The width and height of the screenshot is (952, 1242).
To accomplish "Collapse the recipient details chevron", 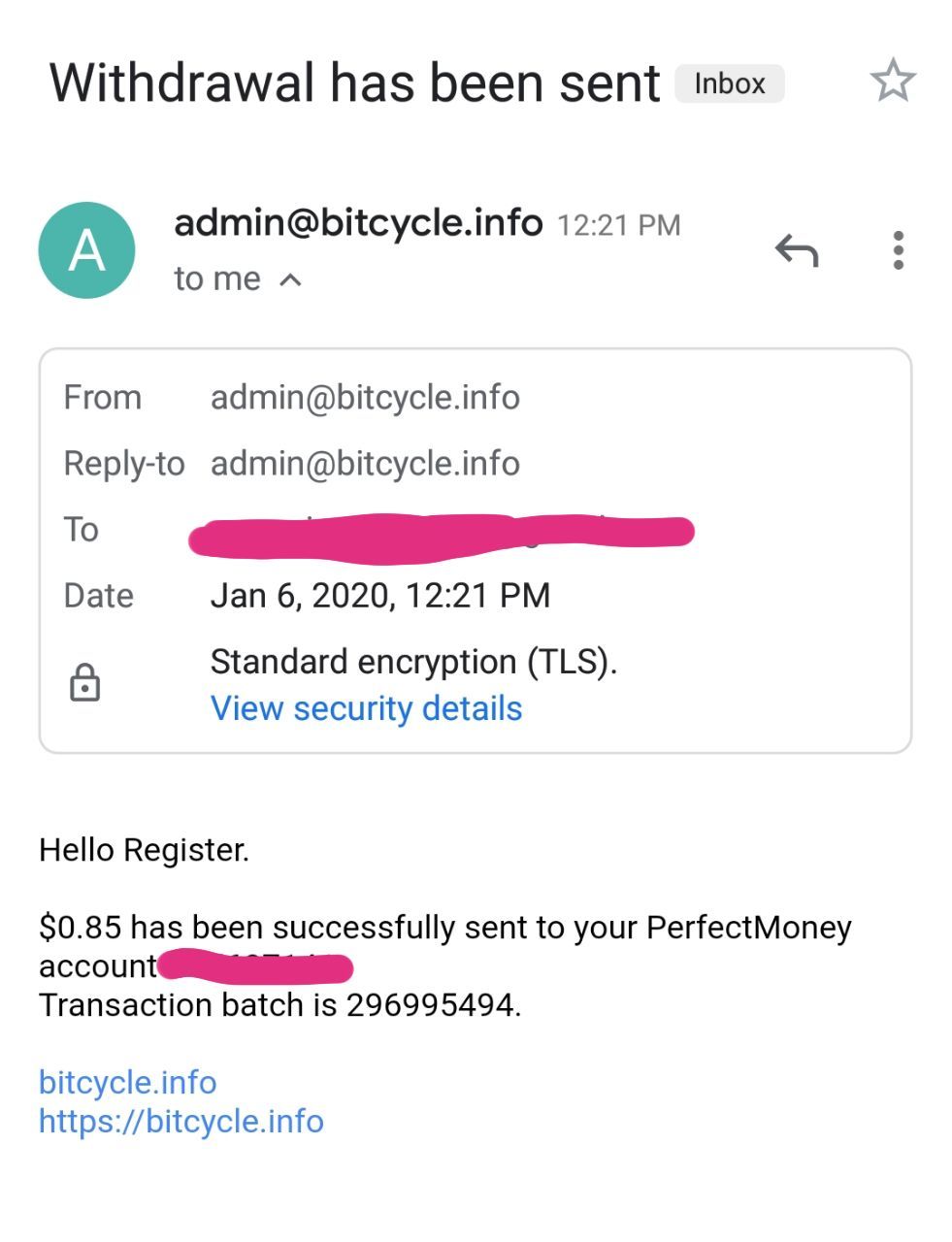I will click(x=290, y=280).
